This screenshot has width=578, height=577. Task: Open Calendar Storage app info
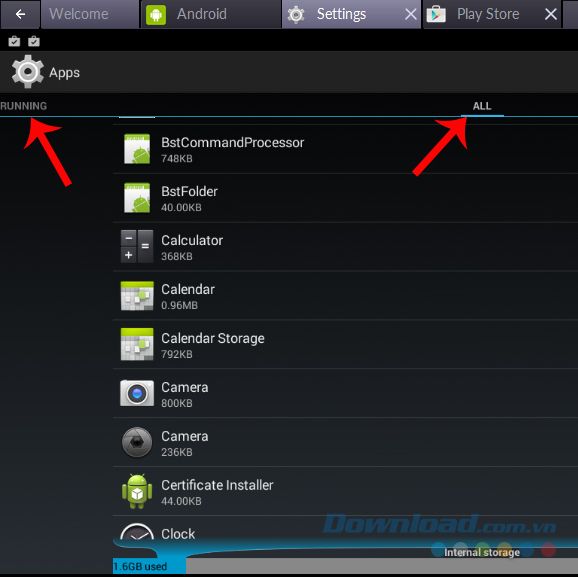(x=345, y=345)
